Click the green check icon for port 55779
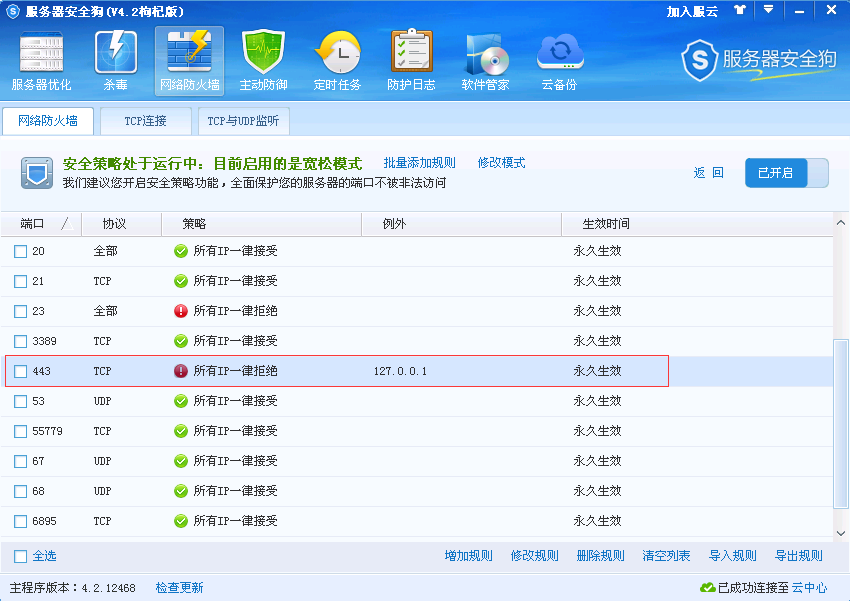This screenshot has width=850, height=601. click(181, 431)
